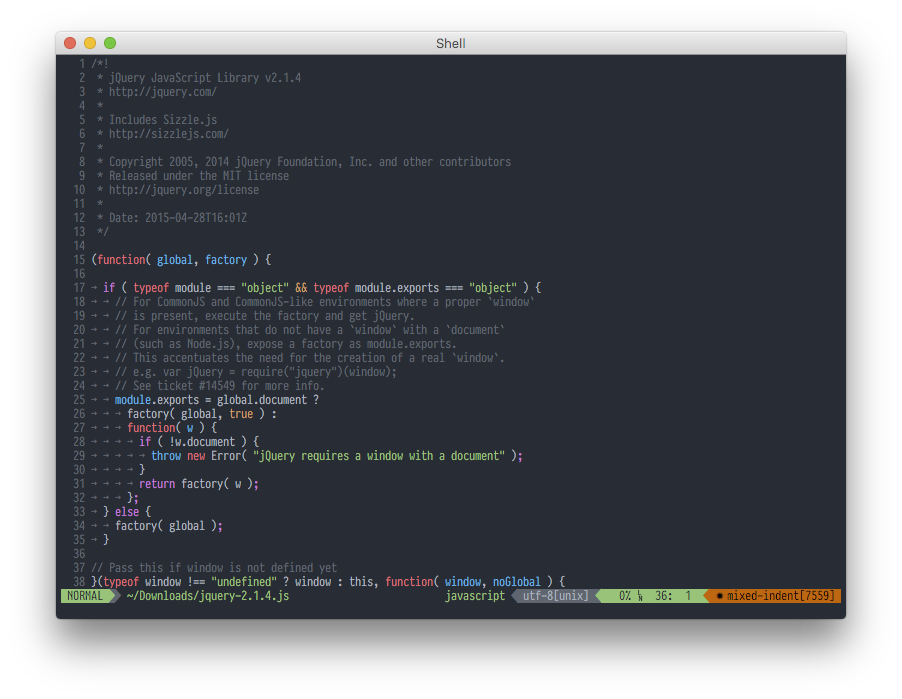Viewport: 902px width, 699px height.
Task: Click the "undefined" string on line 38
Action: tap(246, 582)
